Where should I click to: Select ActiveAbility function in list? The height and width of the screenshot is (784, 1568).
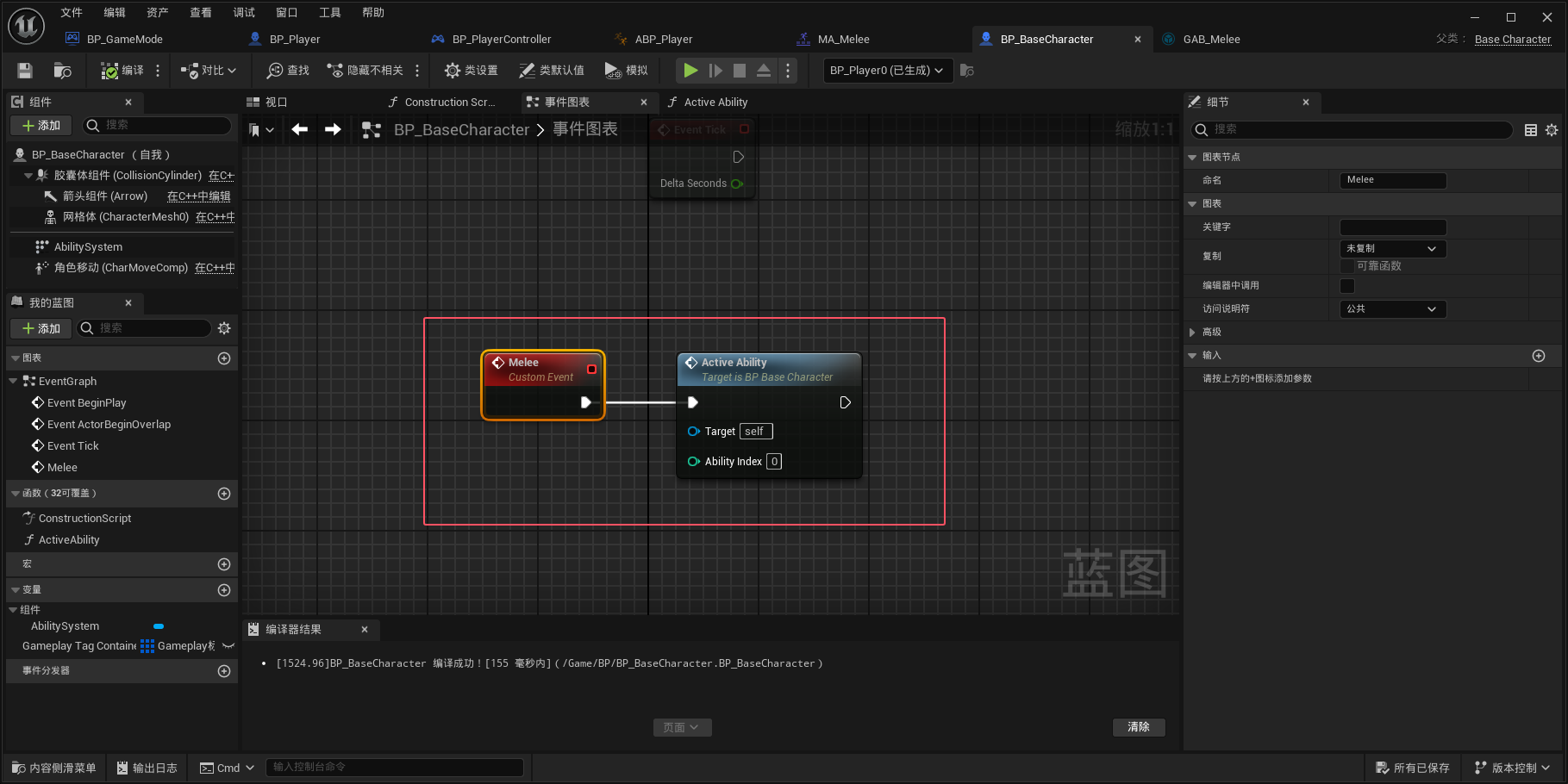69,539
